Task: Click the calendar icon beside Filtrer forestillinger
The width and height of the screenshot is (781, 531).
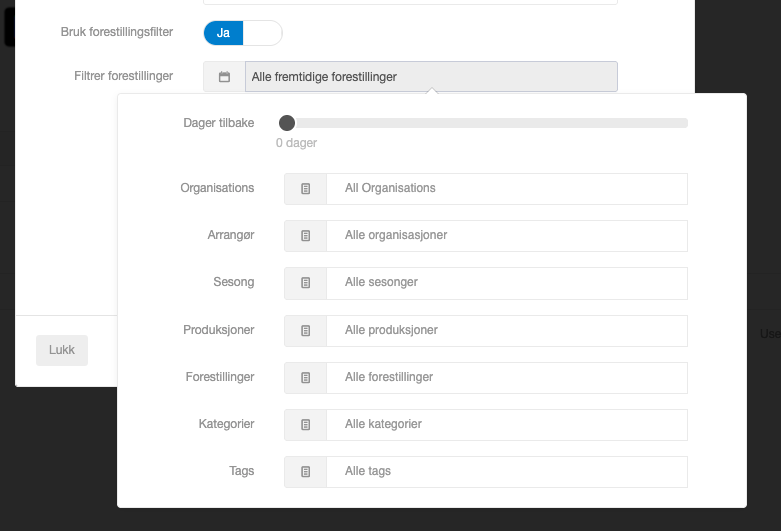Action: [224, 77]
